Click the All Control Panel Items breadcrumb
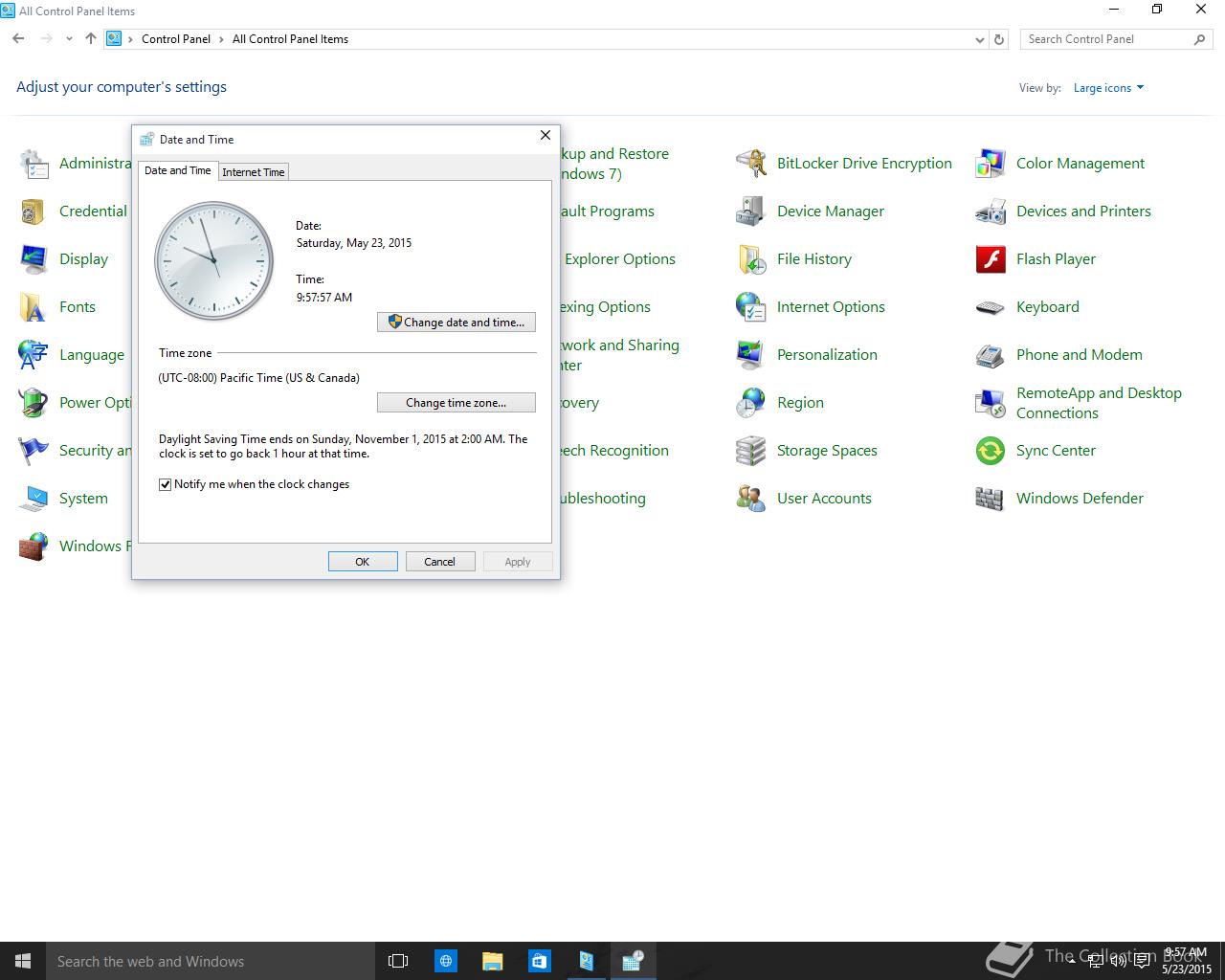This screenshot has height=980, width=1225. pos(290,39)
